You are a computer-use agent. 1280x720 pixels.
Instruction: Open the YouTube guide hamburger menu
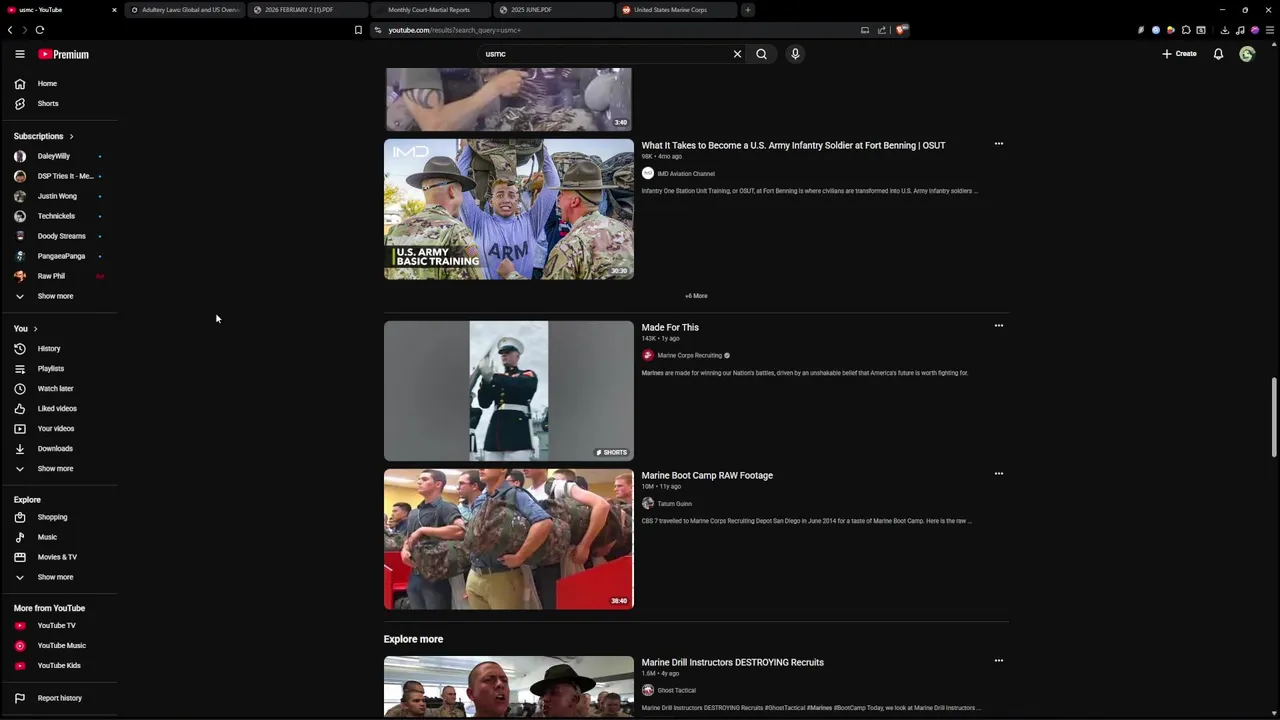(19, 54)
